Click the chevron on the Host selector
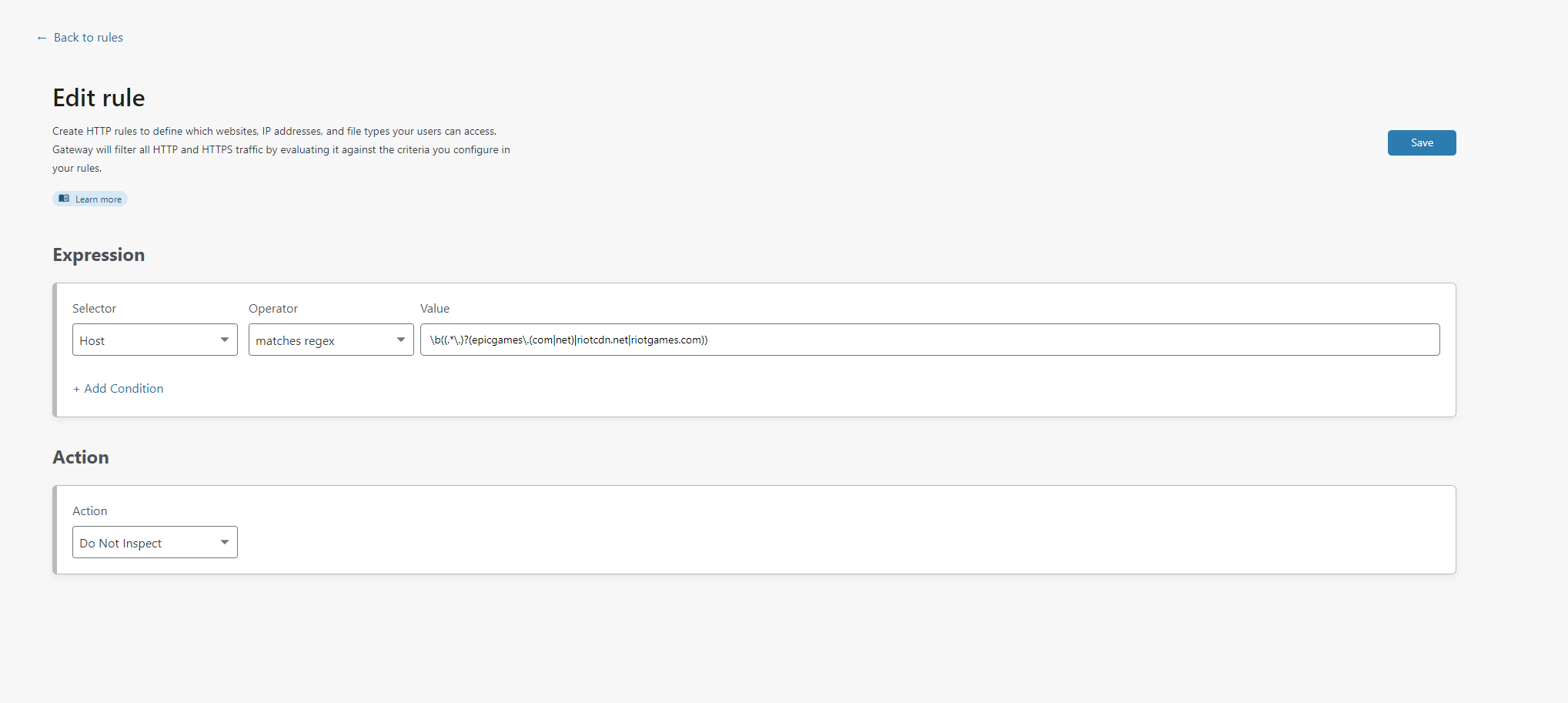The image size is (1568, 703). (x=225, y=340)
